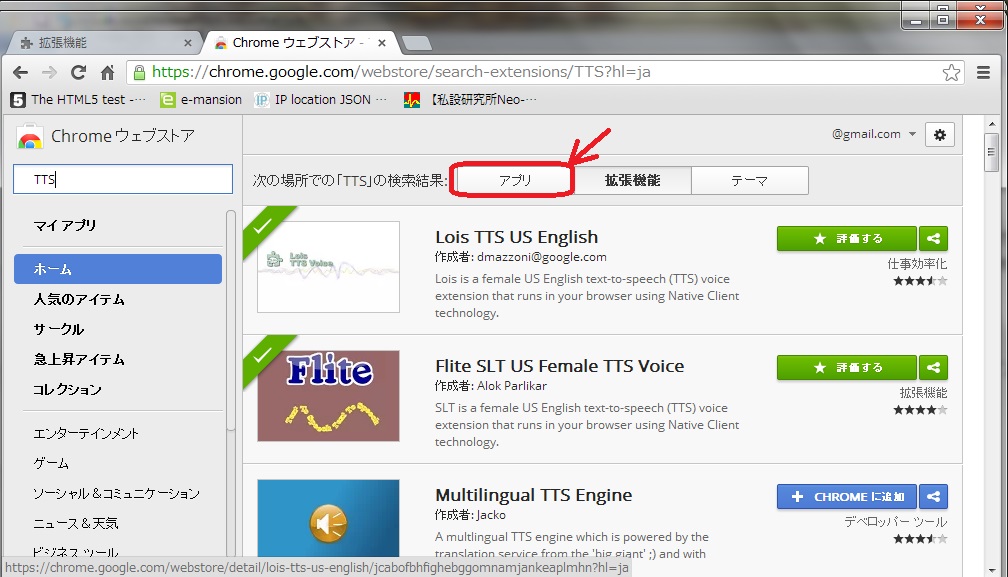Screen dimensions: 1008x577
Task: Go back with the browser back arrow
Action: (x=21, y=73)
